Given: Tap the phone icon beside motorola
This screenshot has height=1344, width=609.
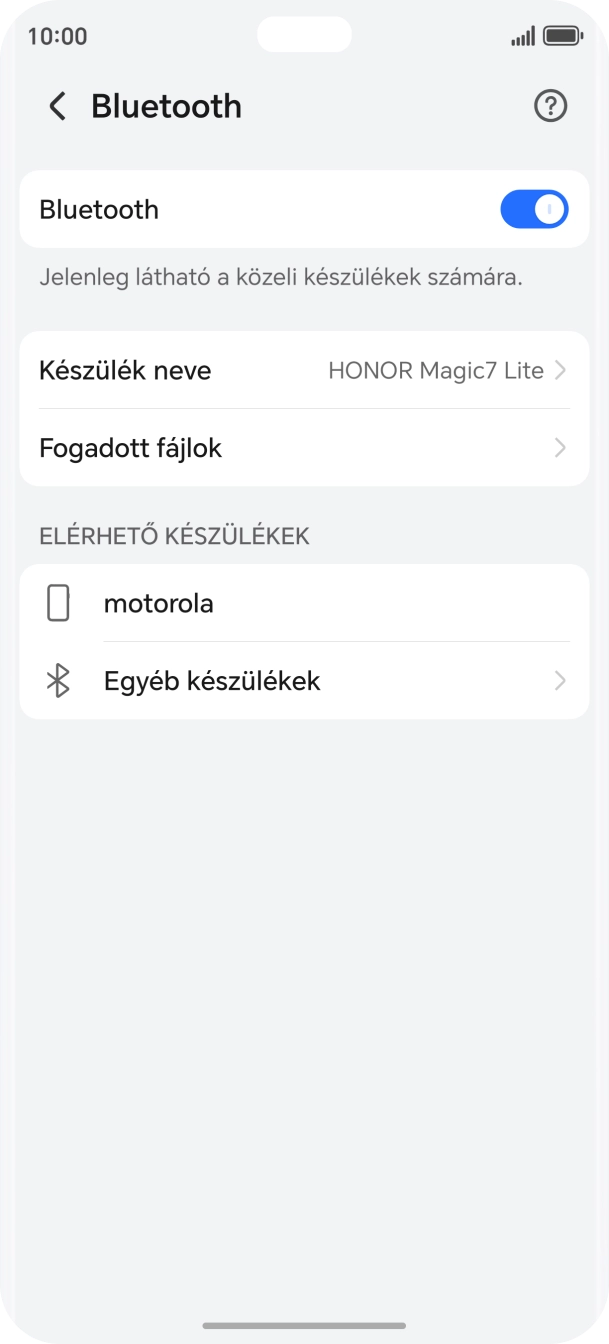Looking at the screenshot, I should [x=59, y=603].
